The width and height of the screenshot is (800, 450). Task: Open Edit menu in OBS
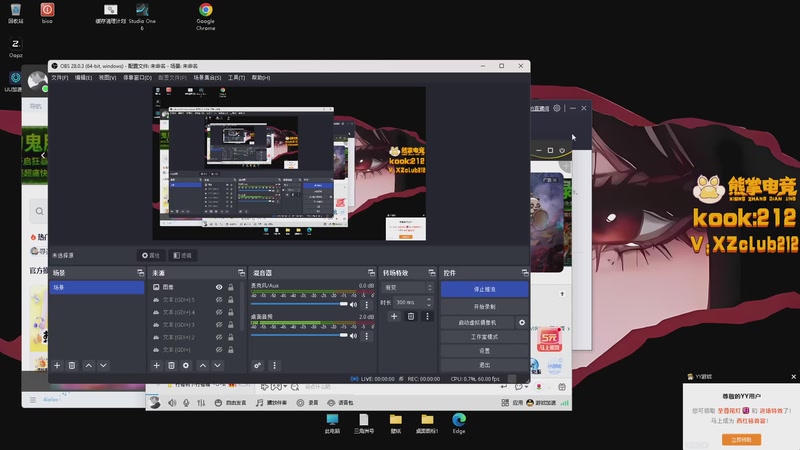(83, 78)
